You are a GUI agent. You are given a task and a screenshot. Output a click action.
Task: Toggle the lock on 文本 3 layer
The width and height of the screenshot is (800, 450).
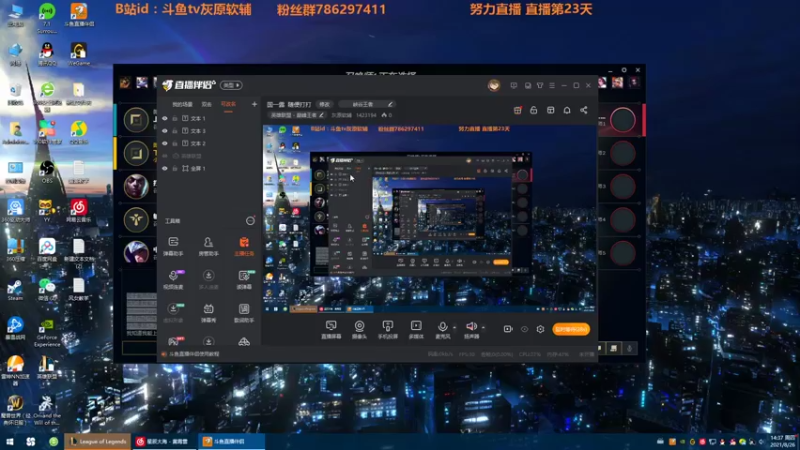coord(175,131)
